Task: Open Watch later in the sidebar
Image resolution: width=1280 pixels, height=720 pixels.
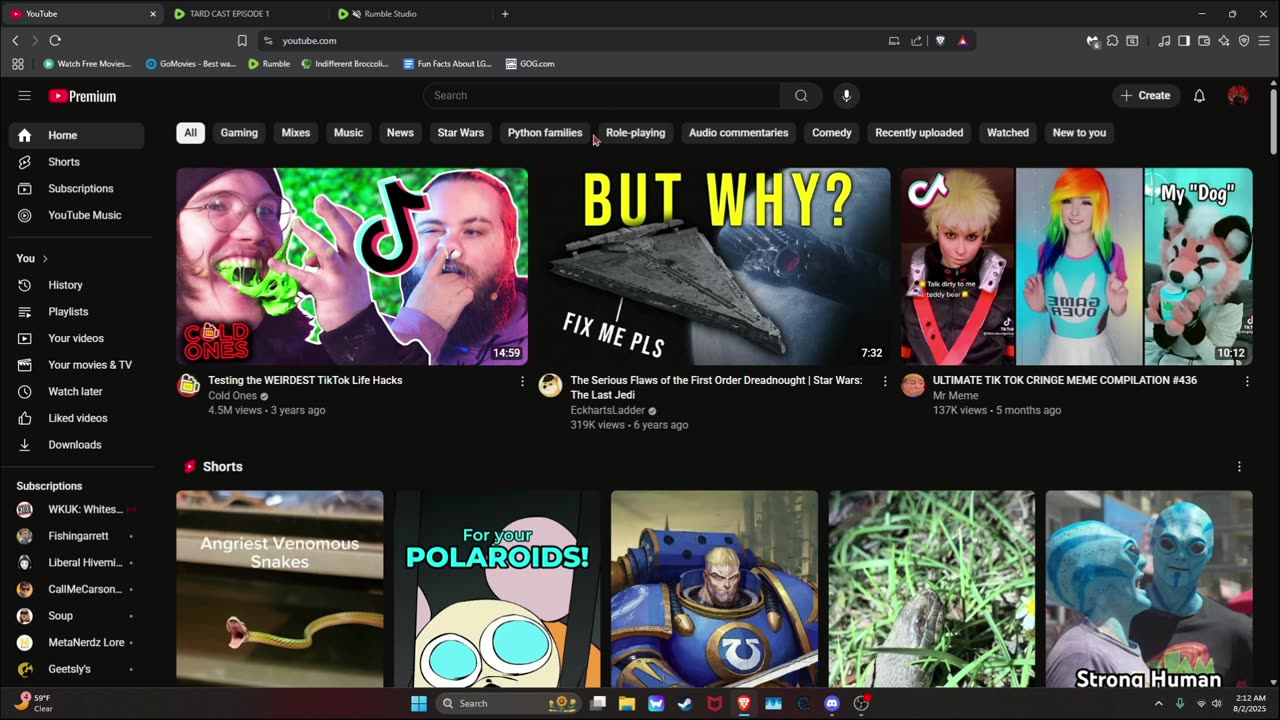Action: pyautogui.click(x=76, y=391)
